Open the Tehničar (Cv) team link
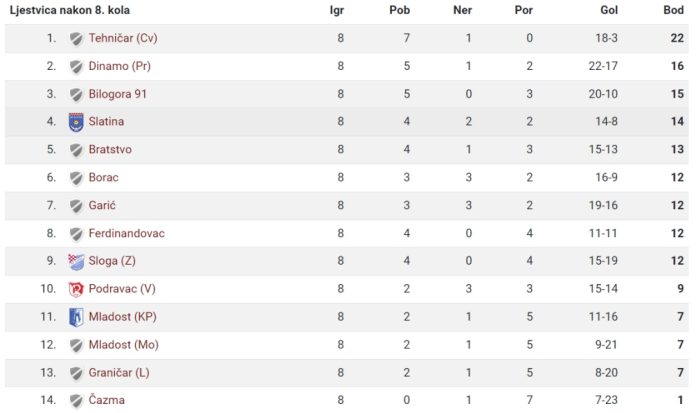 point(123,38)
